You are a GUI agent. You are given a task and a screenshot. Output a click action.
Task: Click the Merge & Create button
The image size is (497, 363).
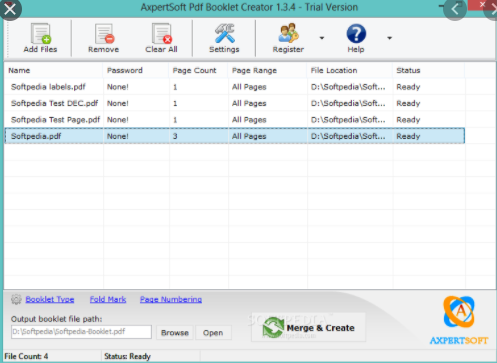(x=308, y=327)
